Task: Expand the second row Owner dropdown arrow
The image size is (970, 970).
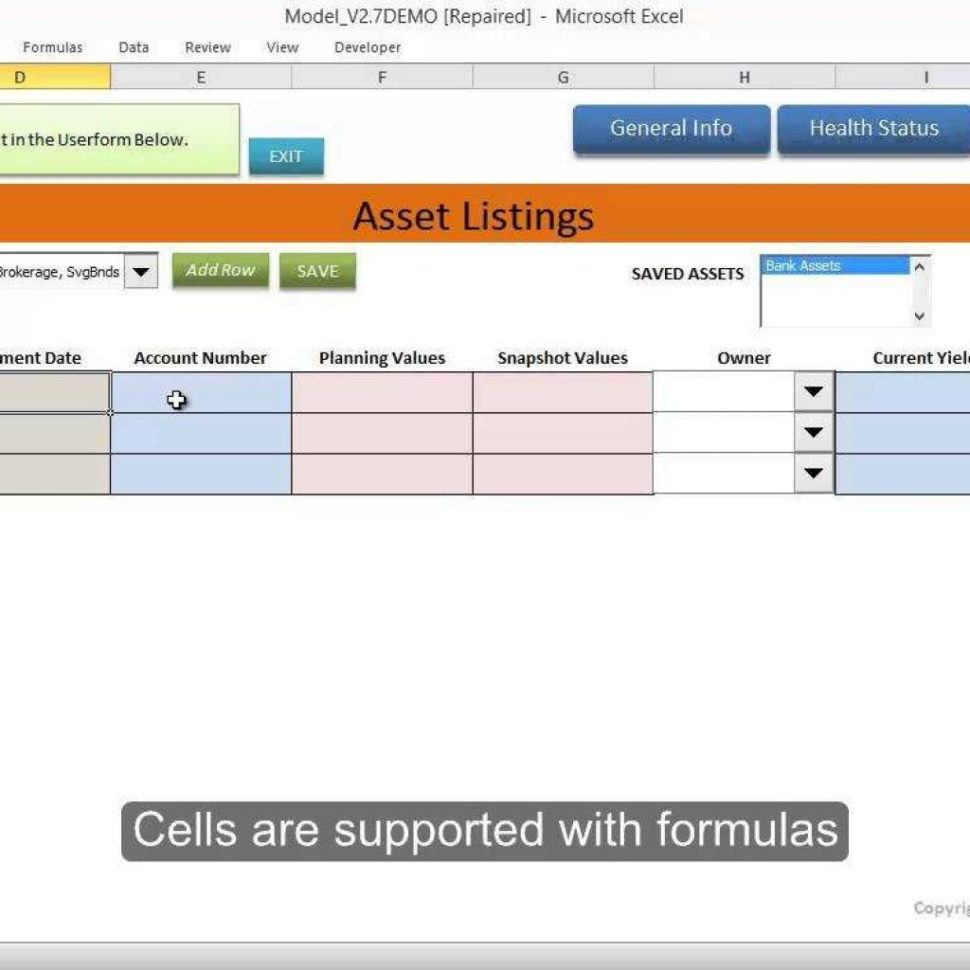Action: coord(813,432)
